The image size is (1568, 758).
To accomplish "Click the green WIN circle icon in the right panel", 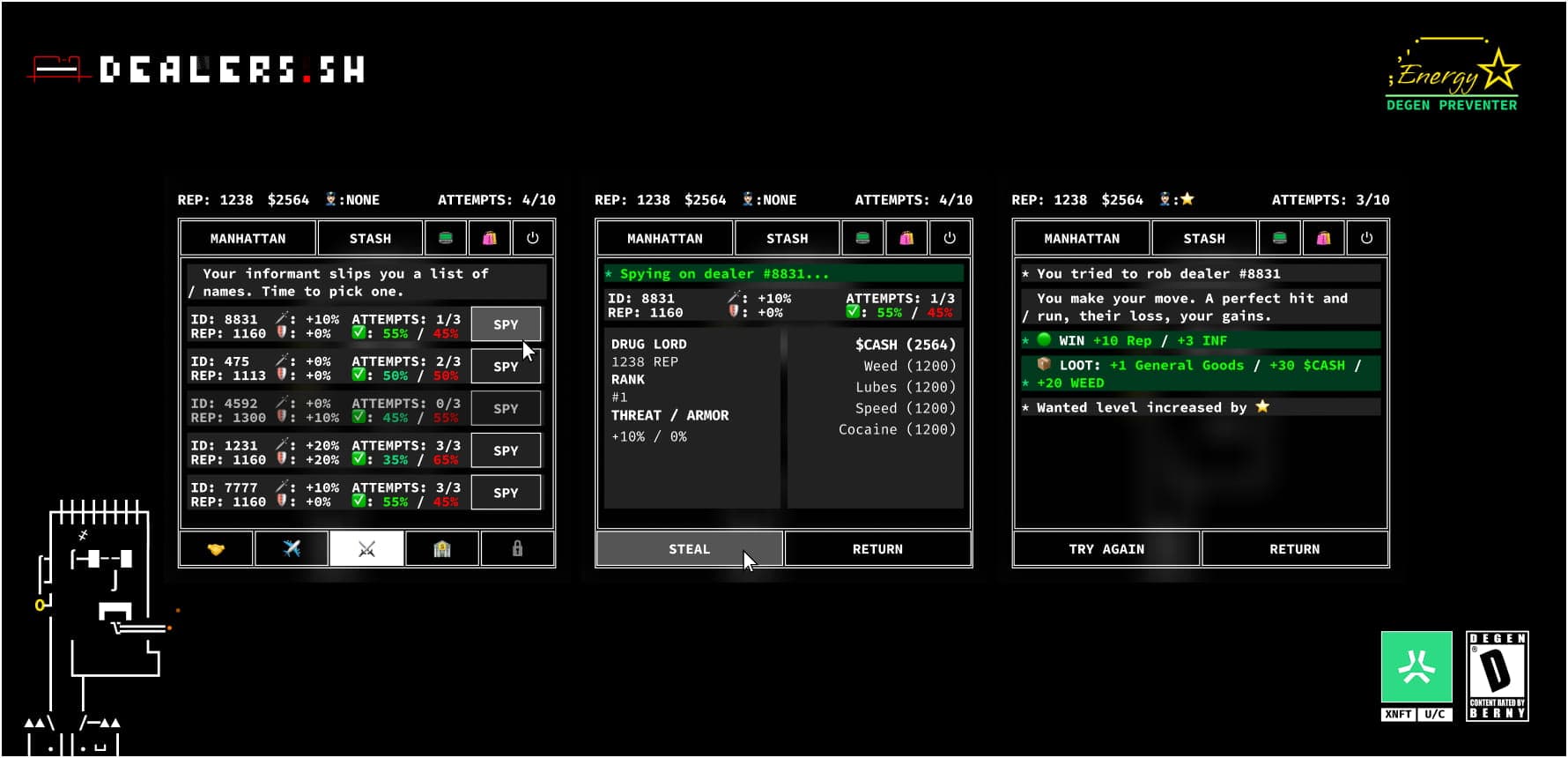I will coord(1045,339).
